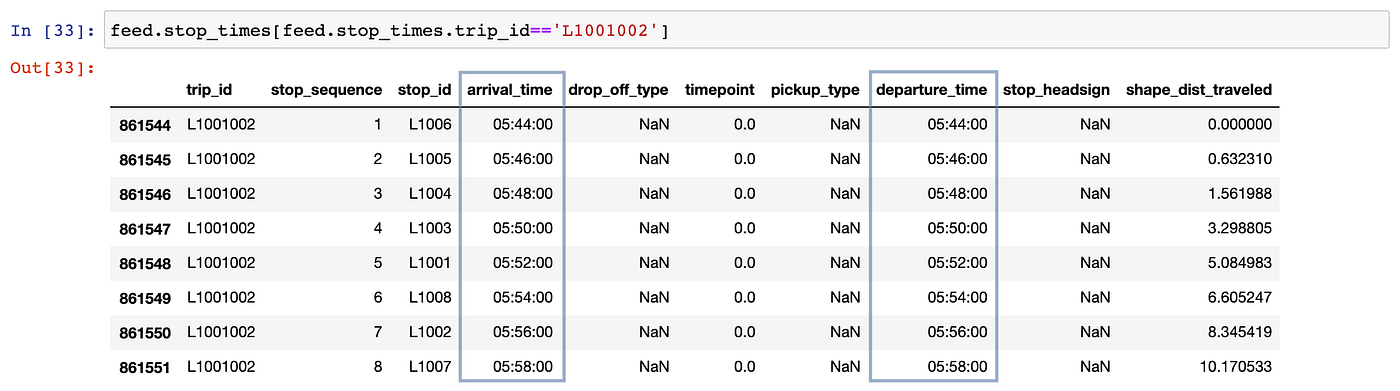Click departure_time cell in row 861550
Viewport: 1400px width, 391px height.
958,331
